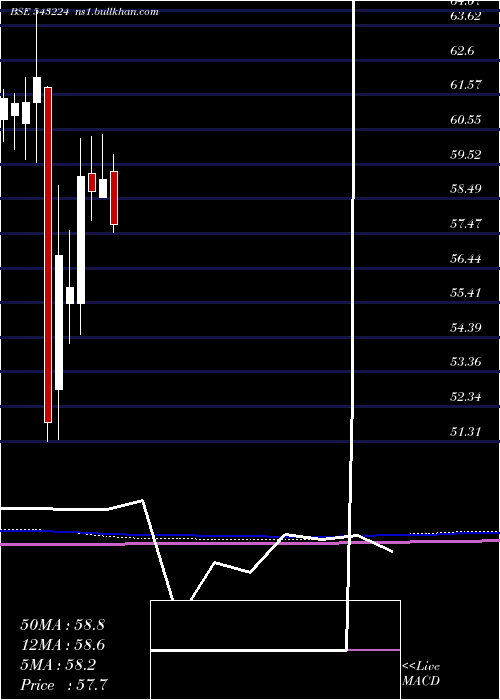The image size is (500, 700).
Task: Click the 62.6 price axis label
Action: click(x=462, y=50)
